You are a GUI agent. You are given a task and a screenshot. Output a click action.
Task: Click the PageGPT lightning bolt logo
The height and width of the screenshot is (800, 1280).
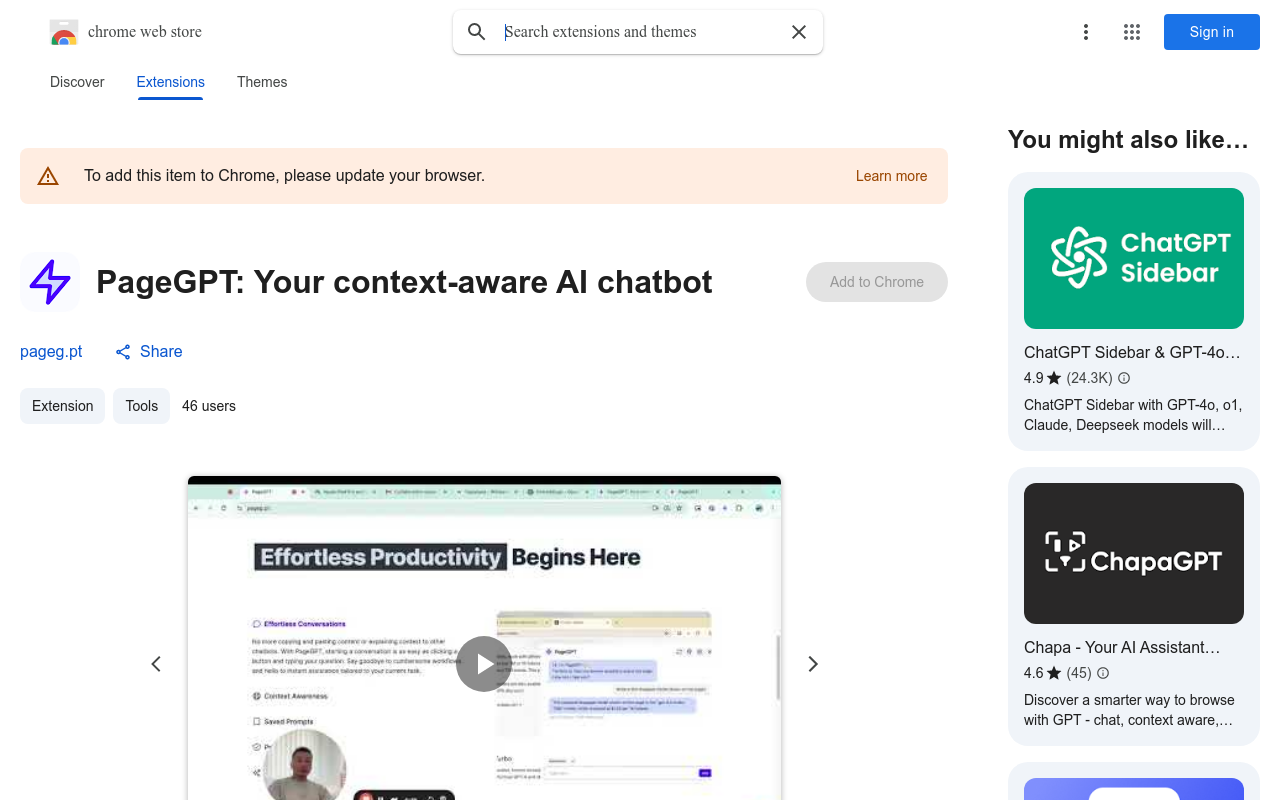pyautogui.click(x=50, y=282)
